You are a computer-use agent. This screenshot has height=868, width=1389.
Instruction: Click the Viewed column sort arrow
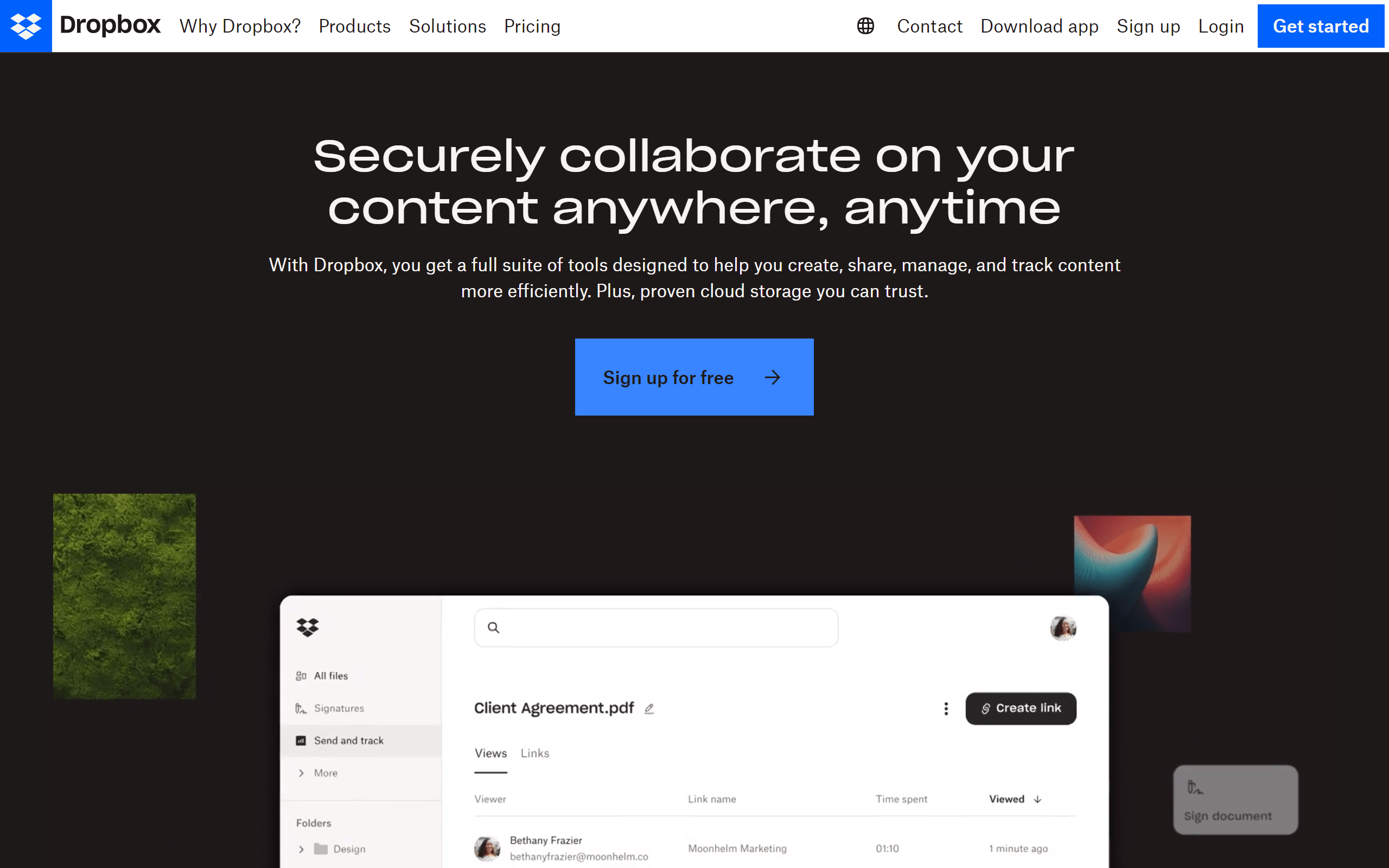point(1038,799)
